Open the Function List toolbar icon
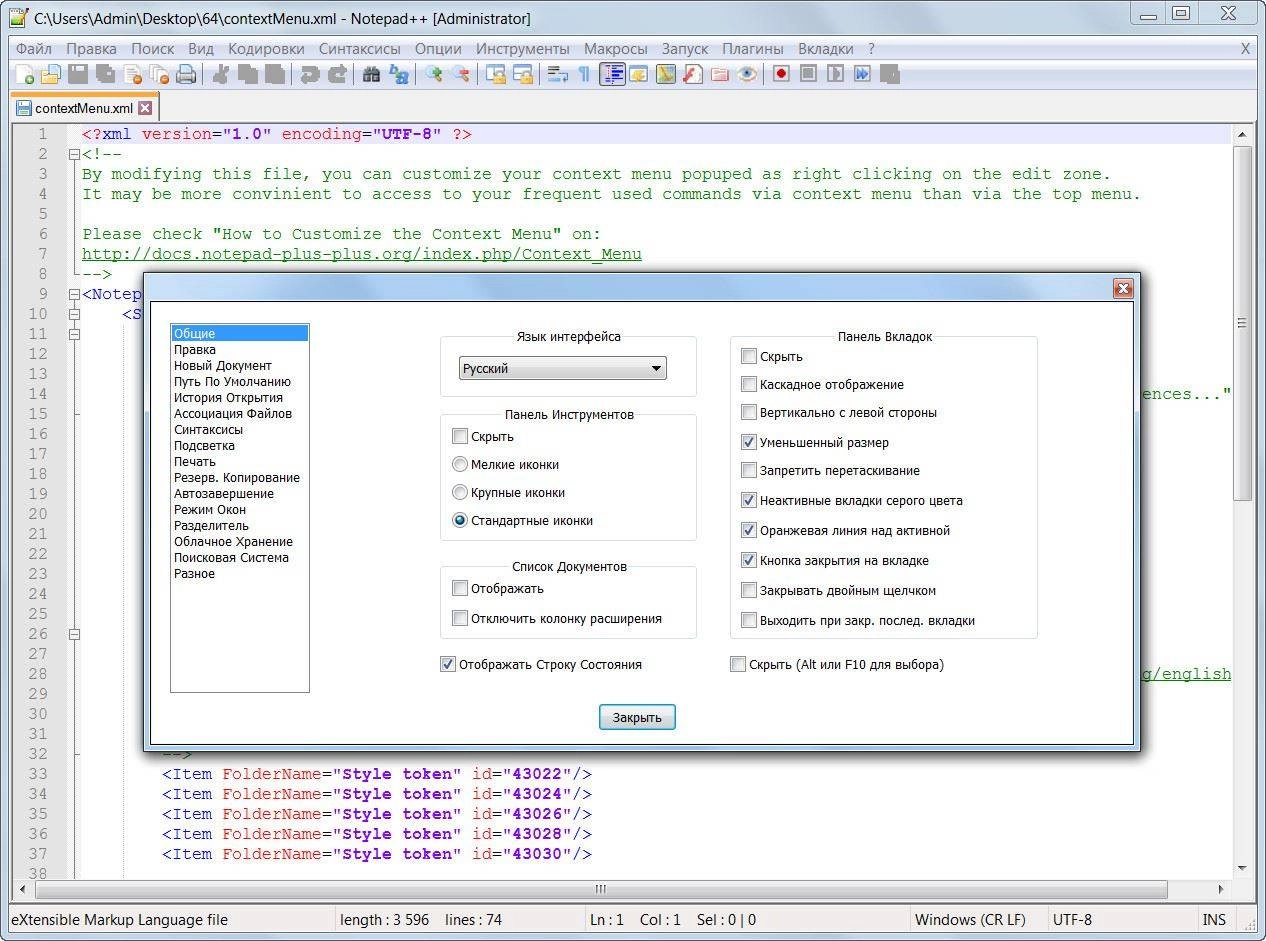This screenshot has width=1266, height=941. (x=693, y=74)
